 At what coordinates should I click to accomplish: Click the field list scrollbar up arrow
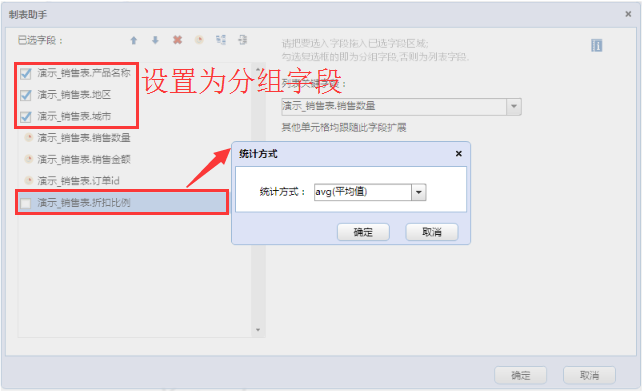pos(258,70)
